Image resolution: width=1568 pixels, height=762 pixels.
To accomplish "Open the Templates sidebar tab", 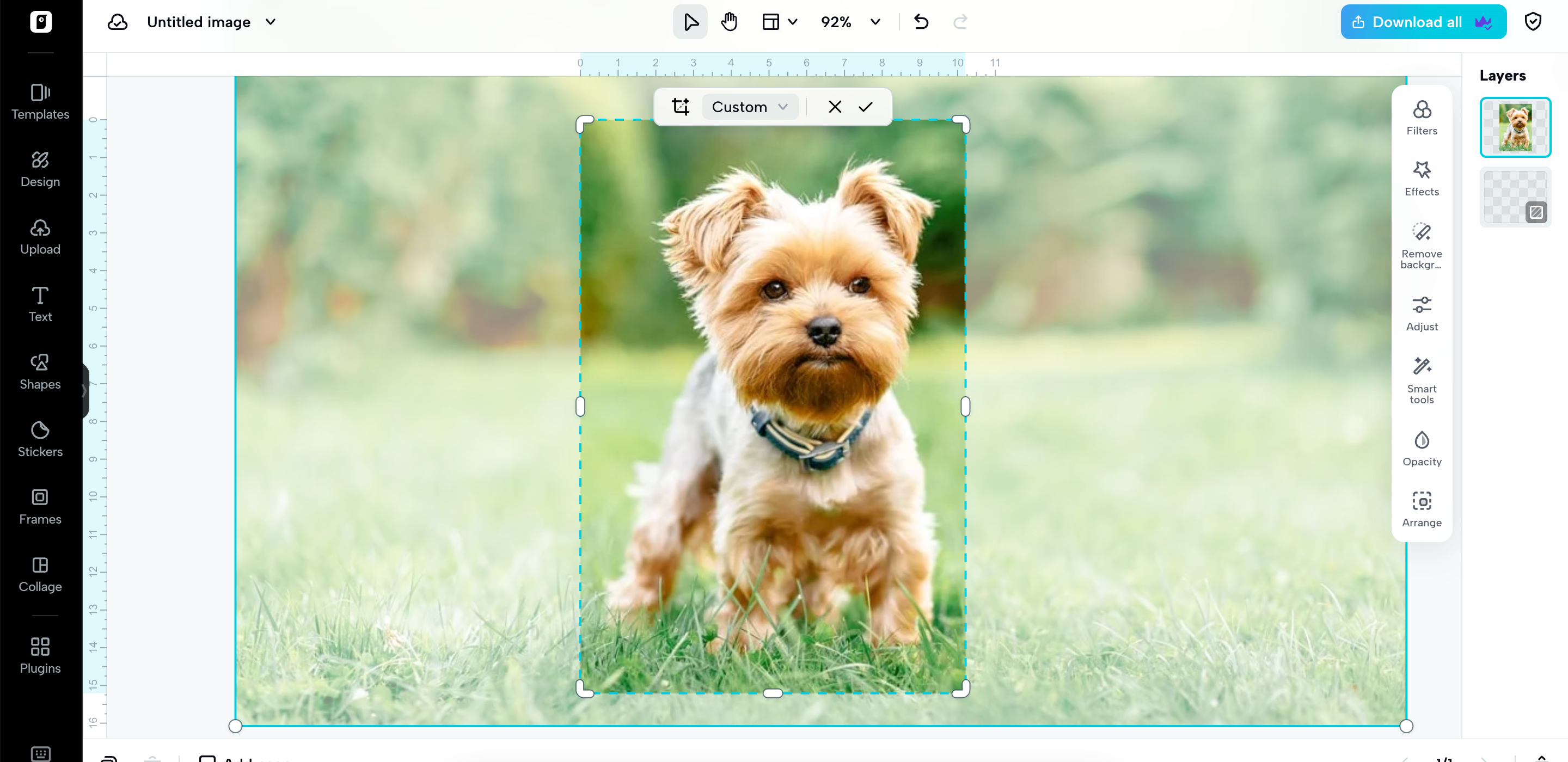I will click(x=40, y=102).
